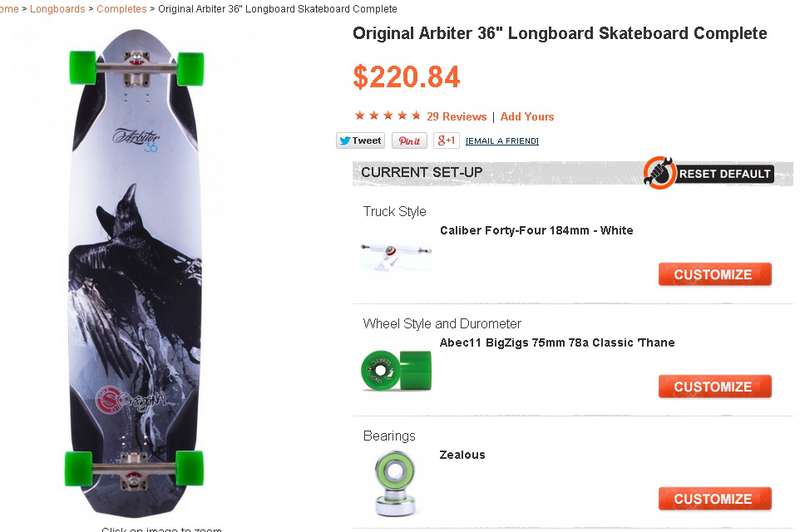Click the Zealous bearings image
This screenshot has height=532, width=800.
click(x=395, y=483)
